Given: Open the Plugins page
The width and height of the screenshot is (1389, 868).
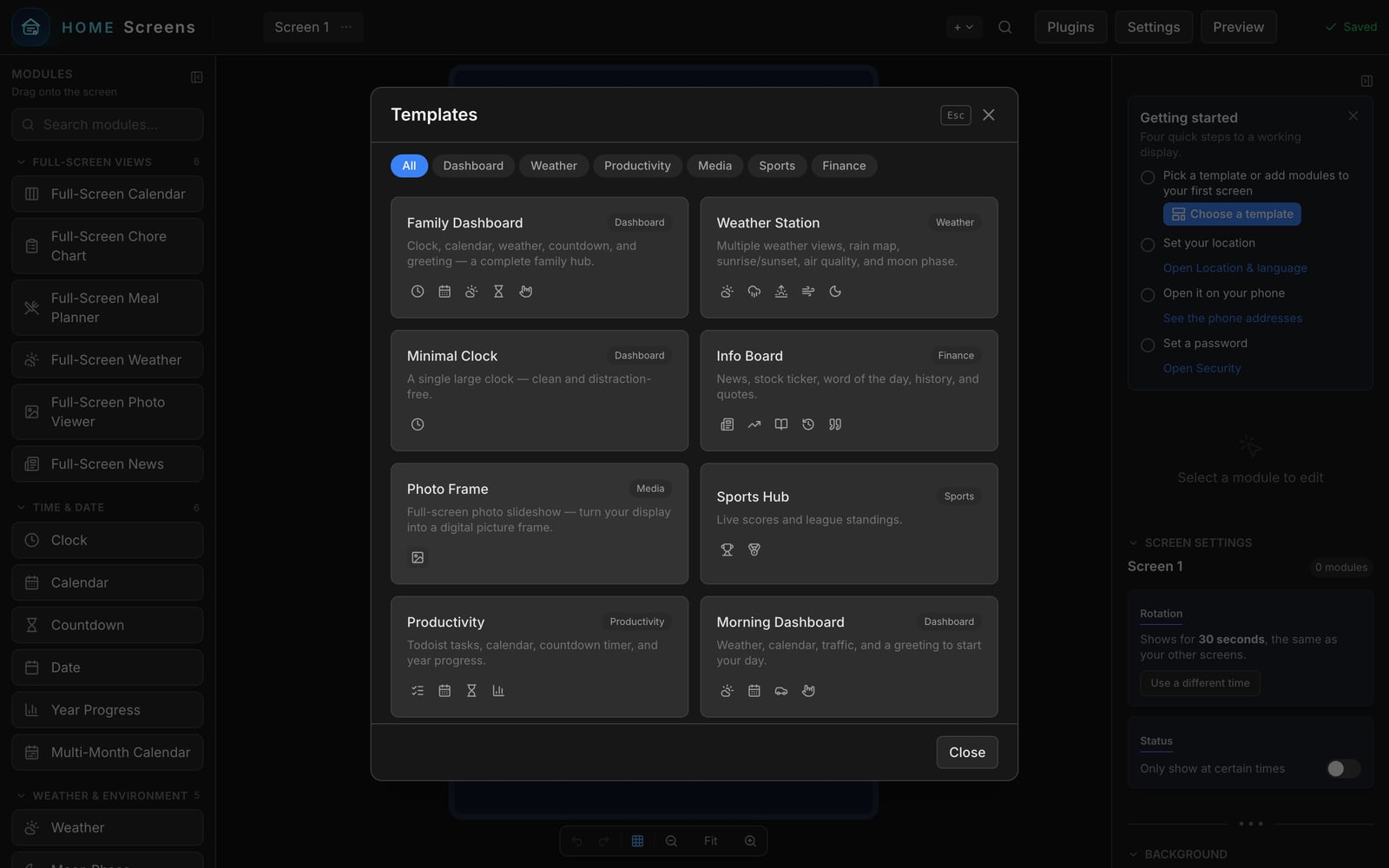Looking at the screenshot, I should [1070, 27].
